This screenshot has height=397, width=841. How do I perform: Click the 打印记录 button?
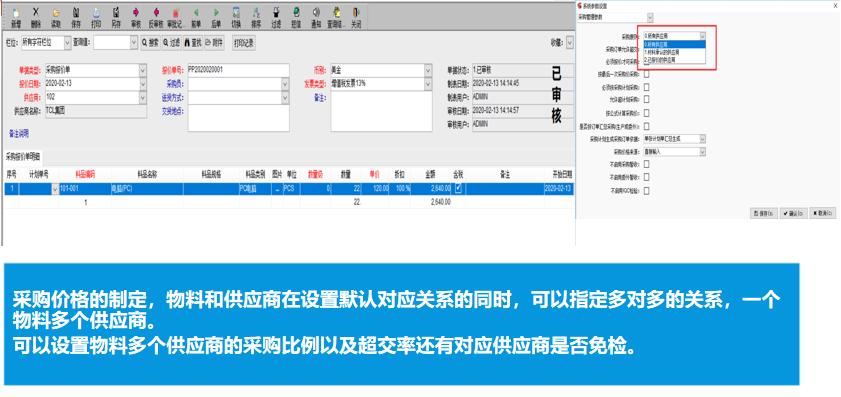(244, 43)
